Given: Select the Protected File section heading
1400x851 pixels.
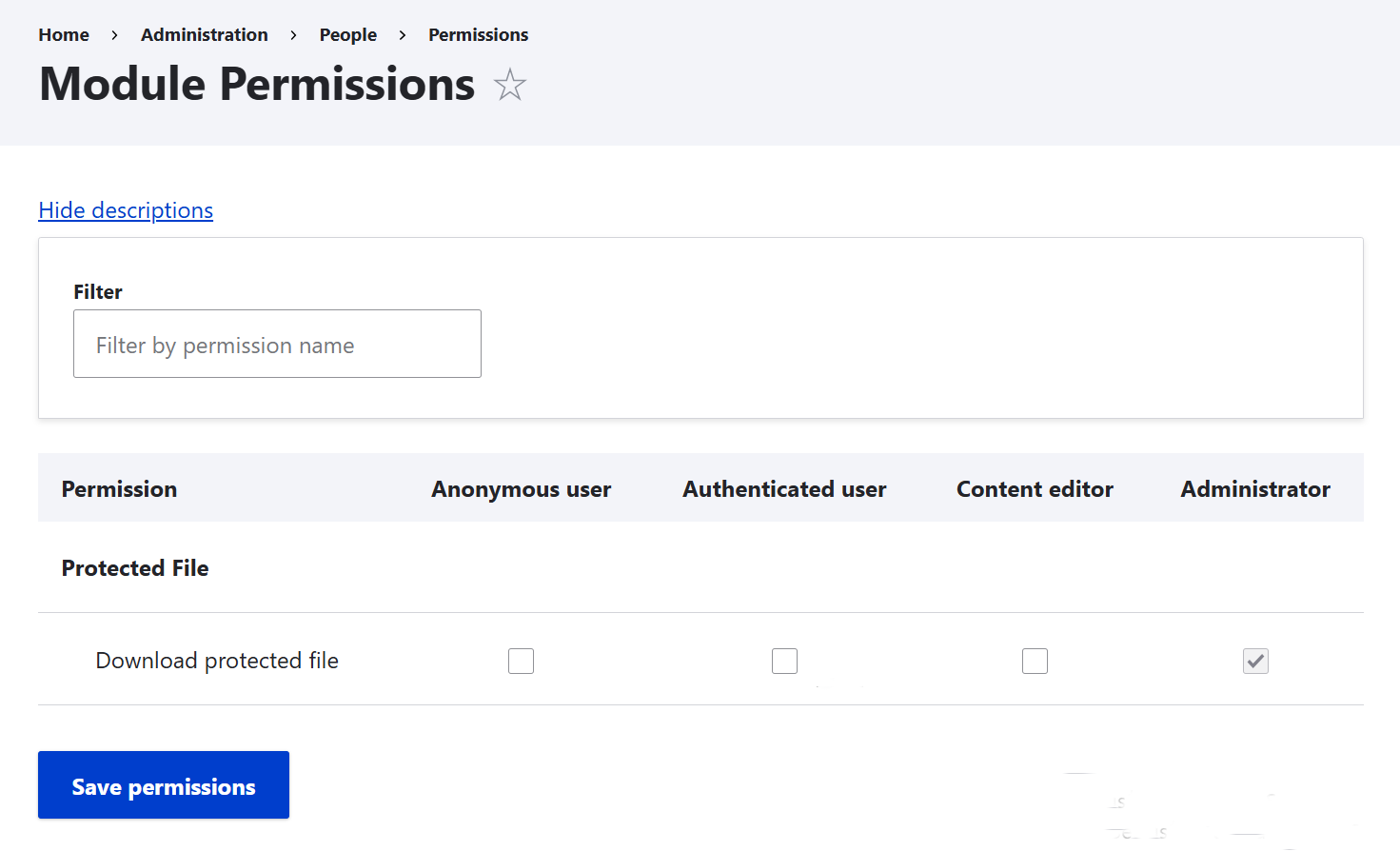Looking at the screenshot, I should pyautogui.click(x=135, y=567).
